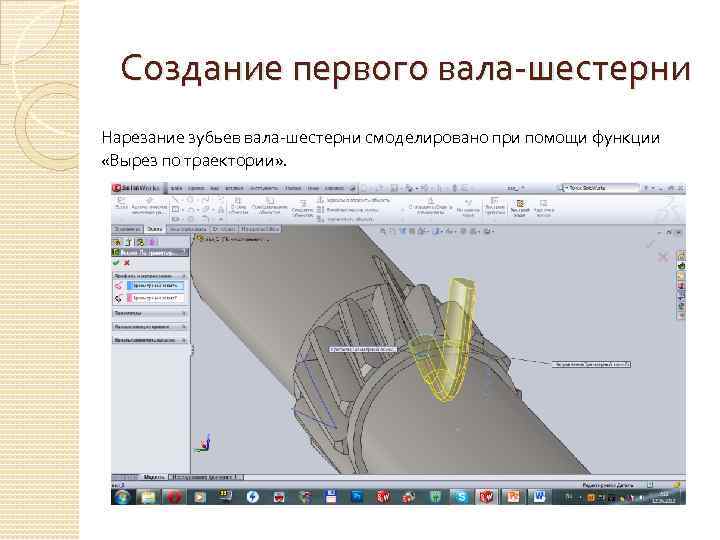Viewport: 720px width, 540px height.
Task: Select the Motion Study 1 tab at the bottom
Action: tap(207, 477)
